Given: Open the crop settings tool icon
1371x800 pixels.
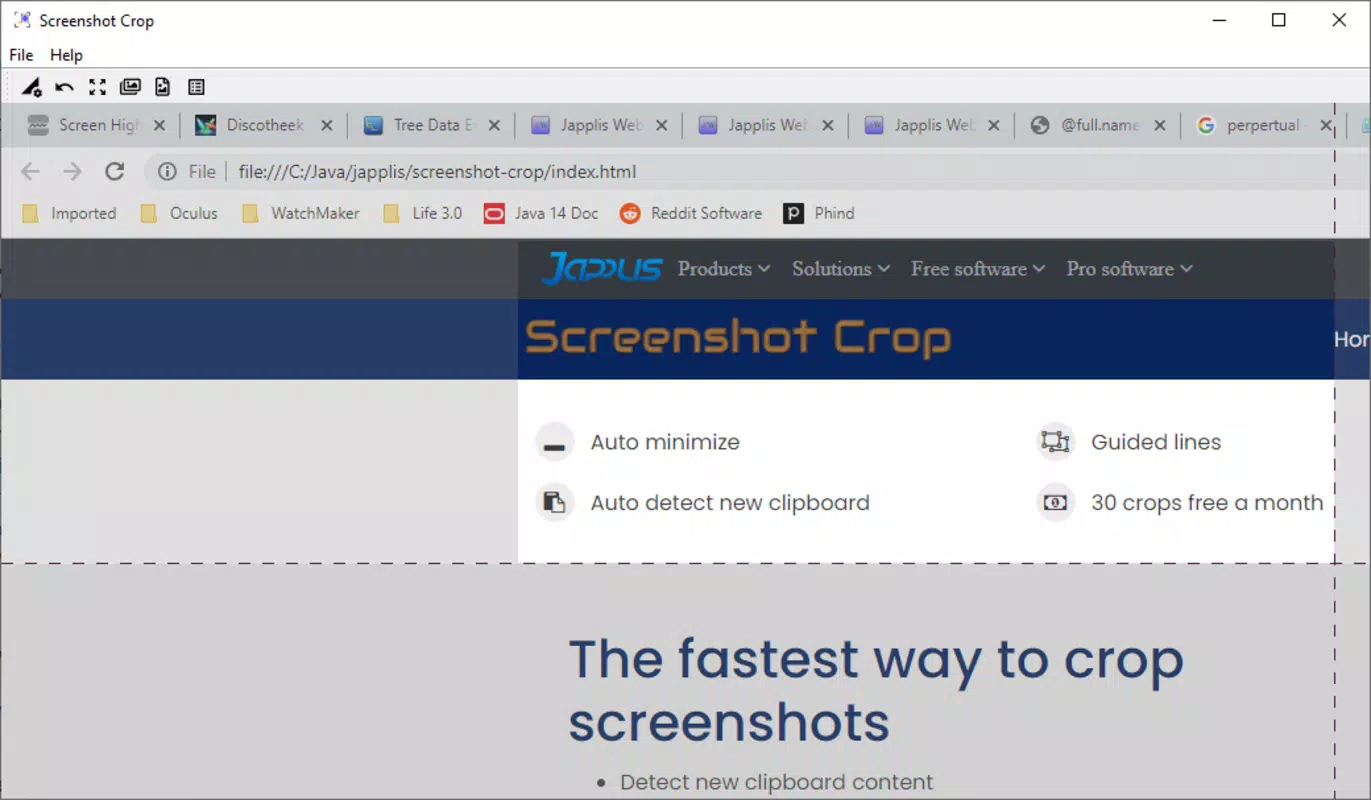Looking at the screenshot, I should [x=32, y=87].
